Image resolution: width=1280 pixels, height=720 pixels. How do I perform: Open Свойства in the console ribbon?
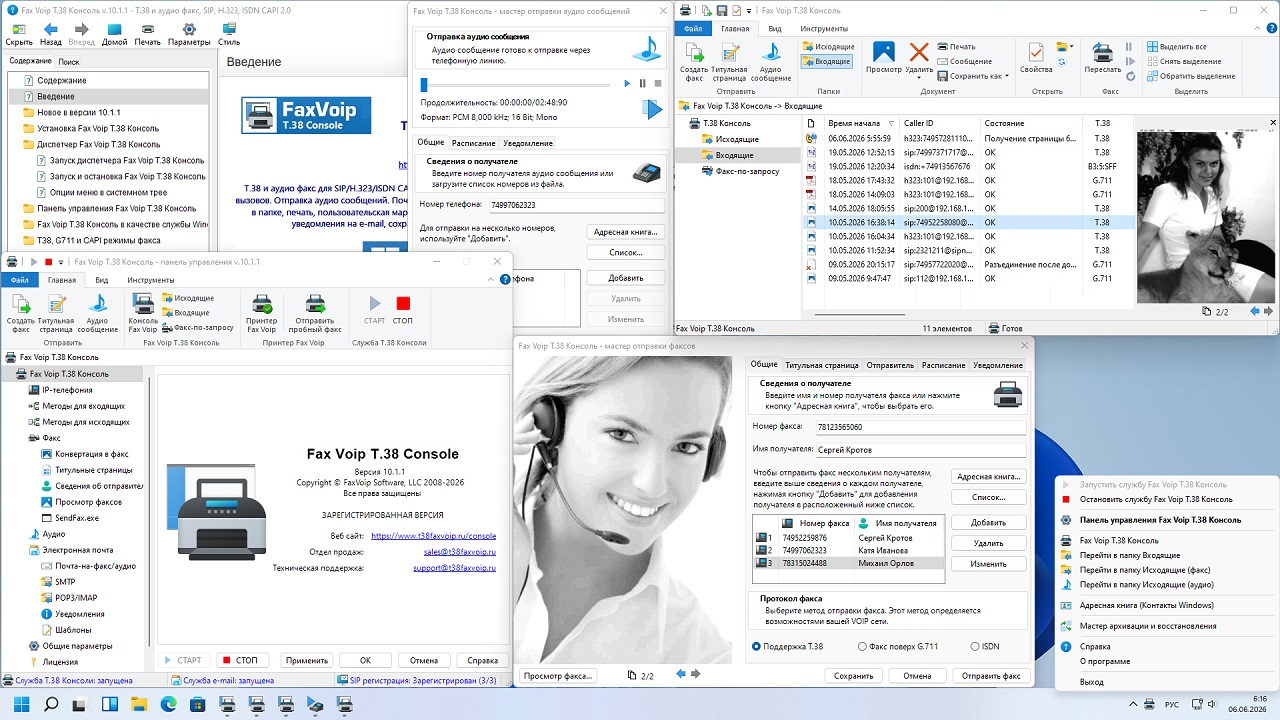(1036, 58)
